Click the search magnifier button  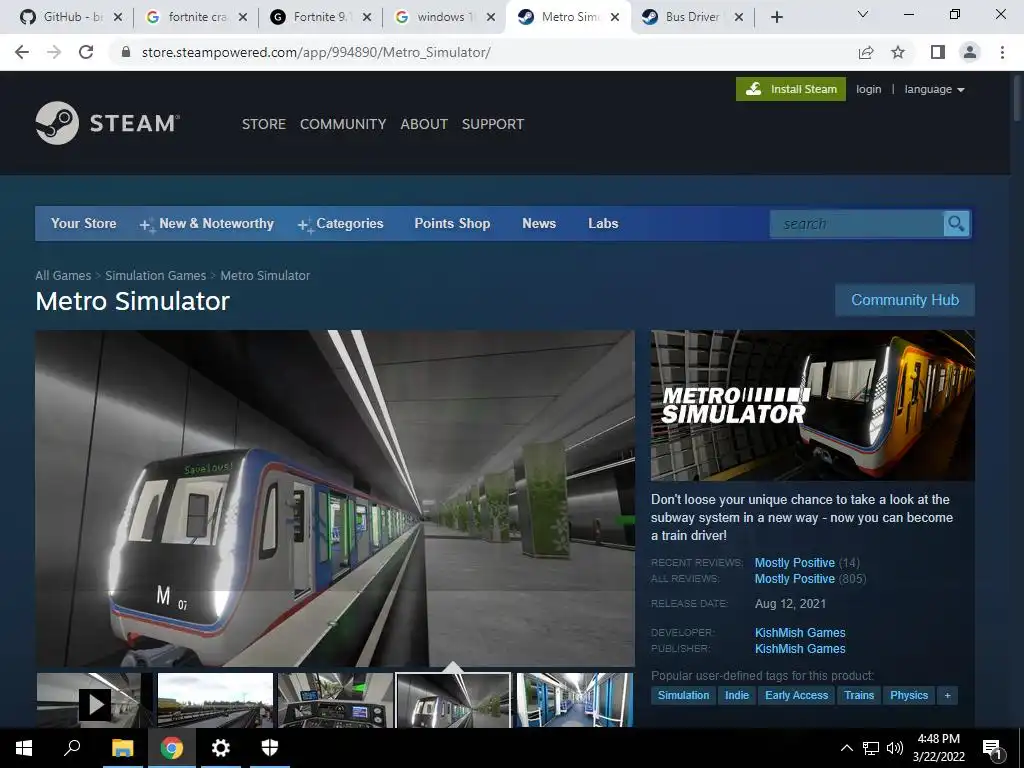click(x=956, y=224)
